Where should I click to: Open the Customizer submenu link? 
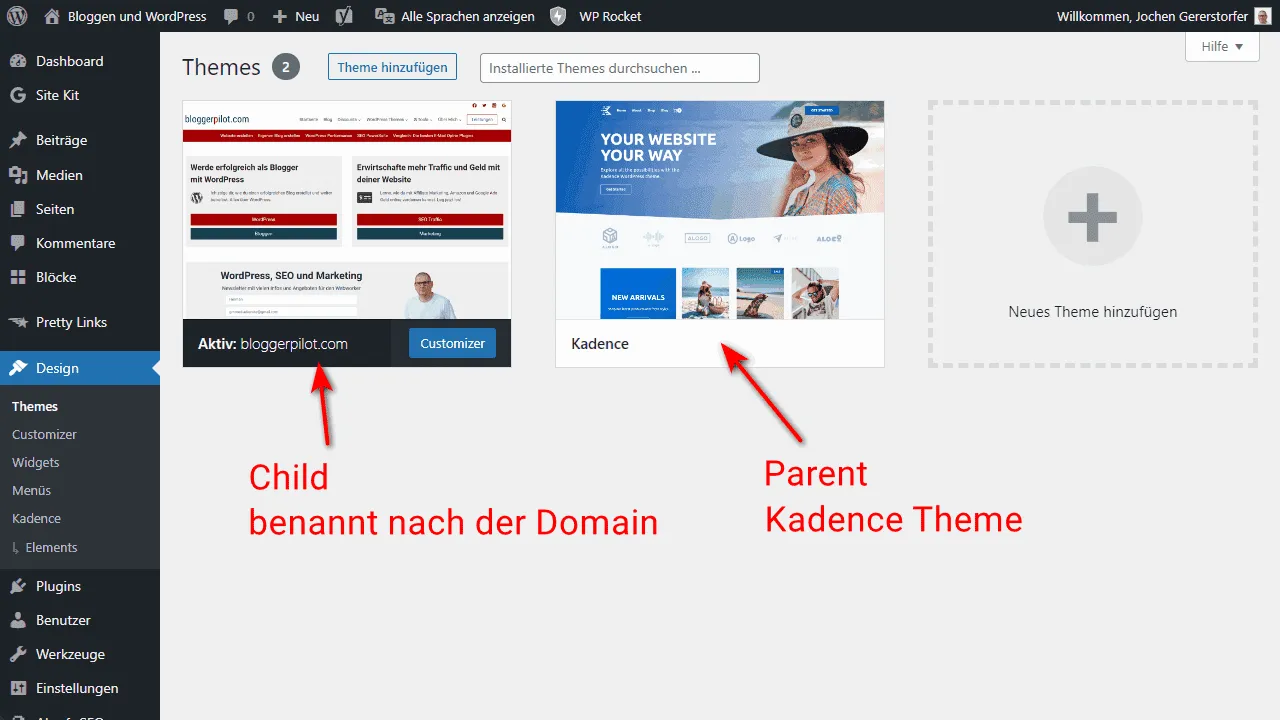point(44,434)
